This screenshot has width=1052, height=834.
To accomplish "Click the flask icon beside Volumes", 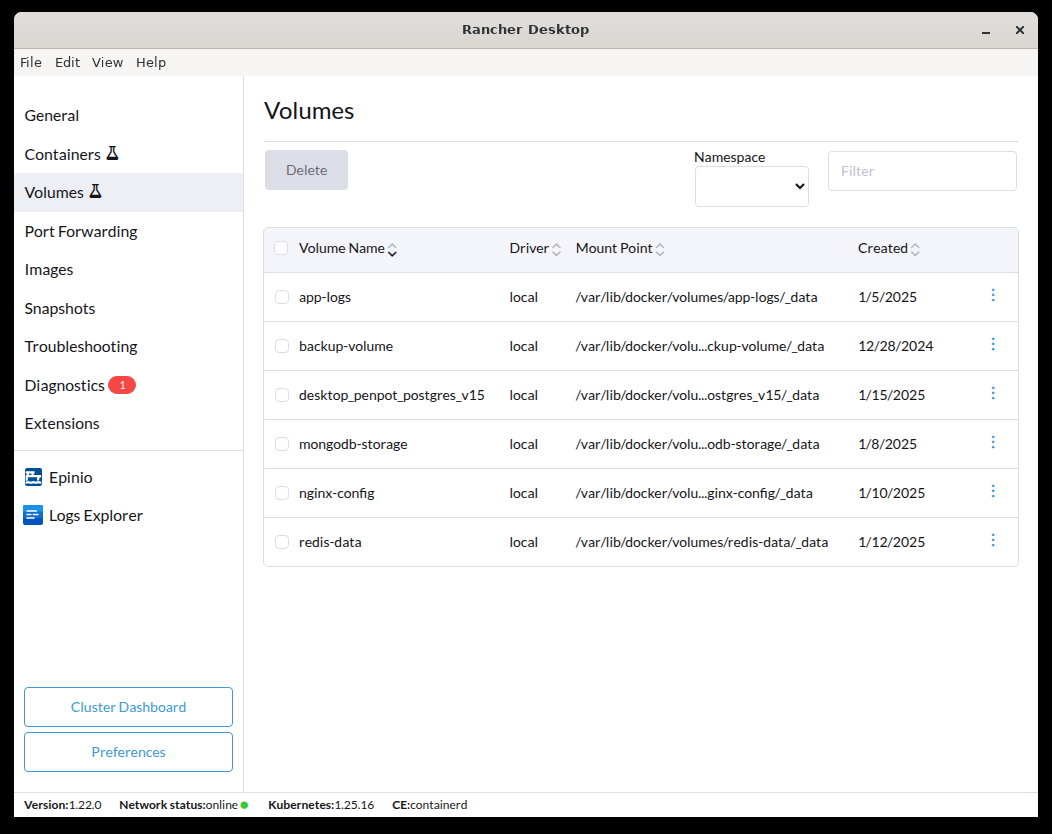I will coord(95,192).
